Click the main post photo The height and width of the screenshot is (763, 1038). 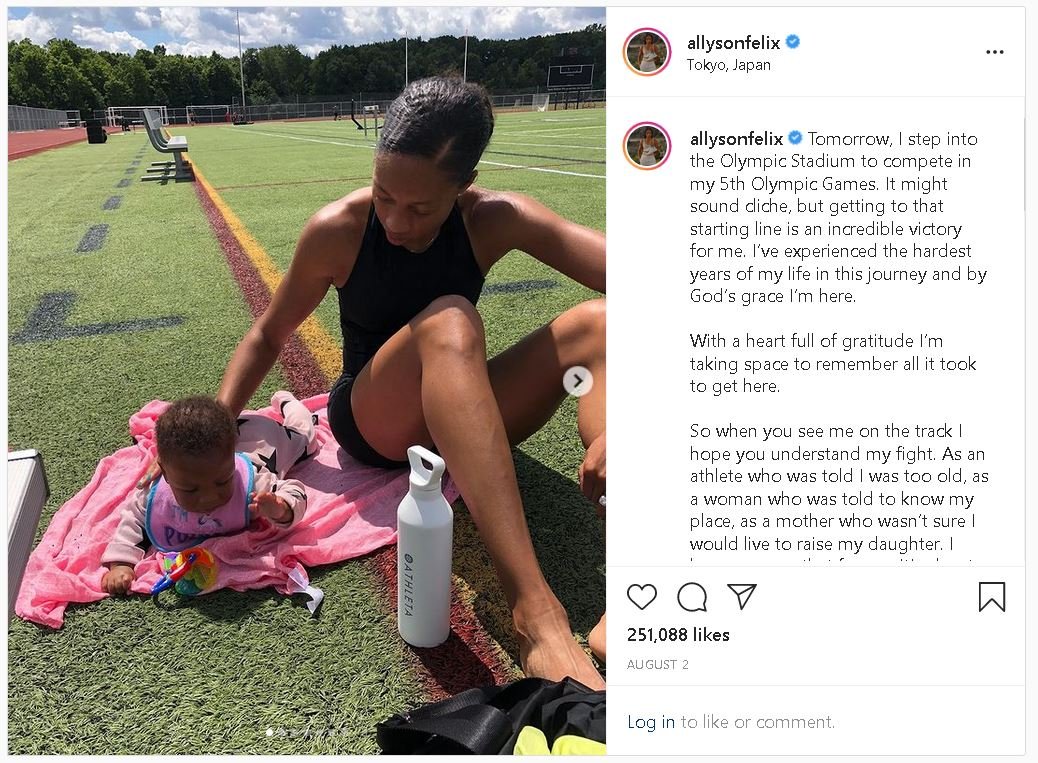pos(307,381)
